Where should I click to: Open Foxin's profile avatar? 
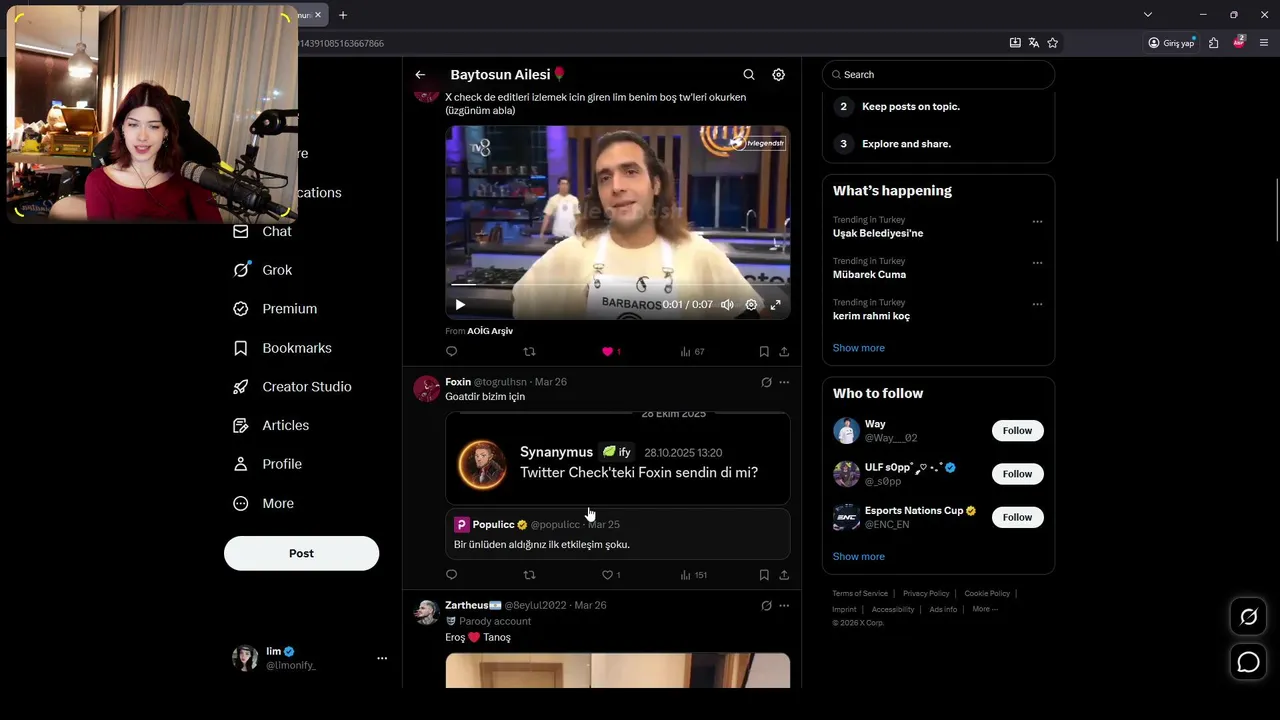[x=427, y=389]
